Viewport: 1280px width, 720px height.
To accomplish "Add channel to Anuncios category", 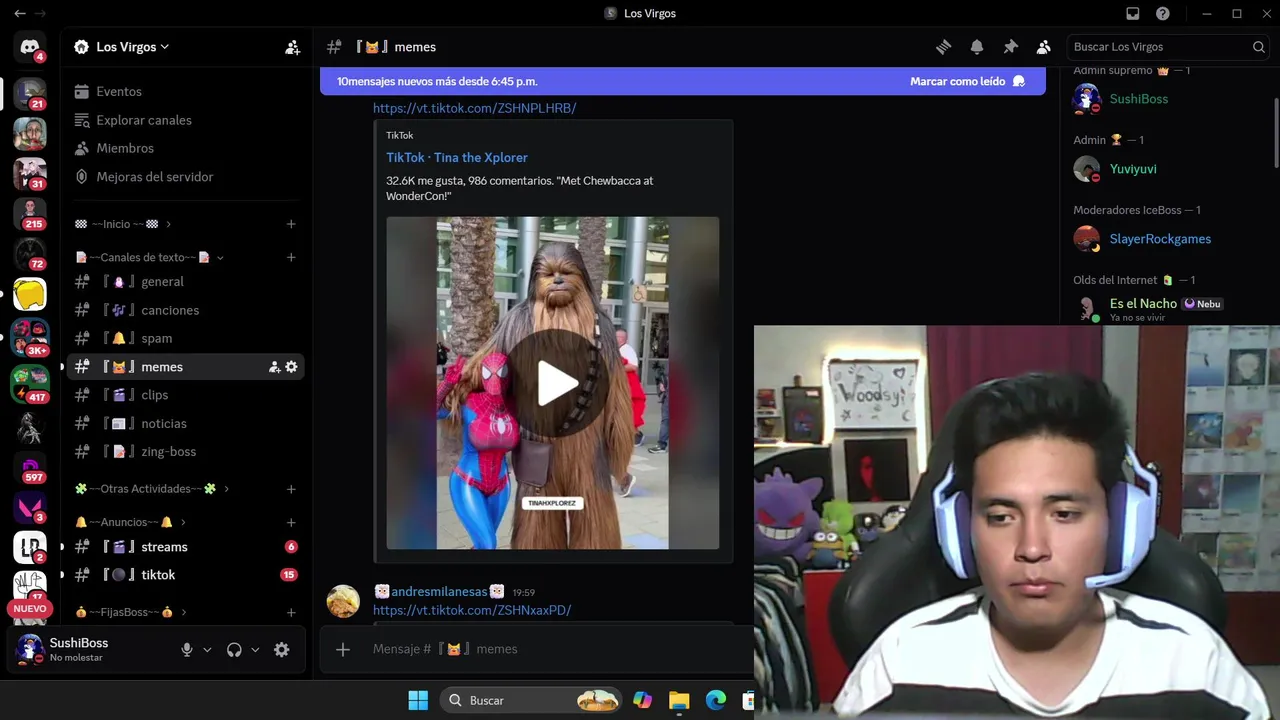I will pos(291,522).
